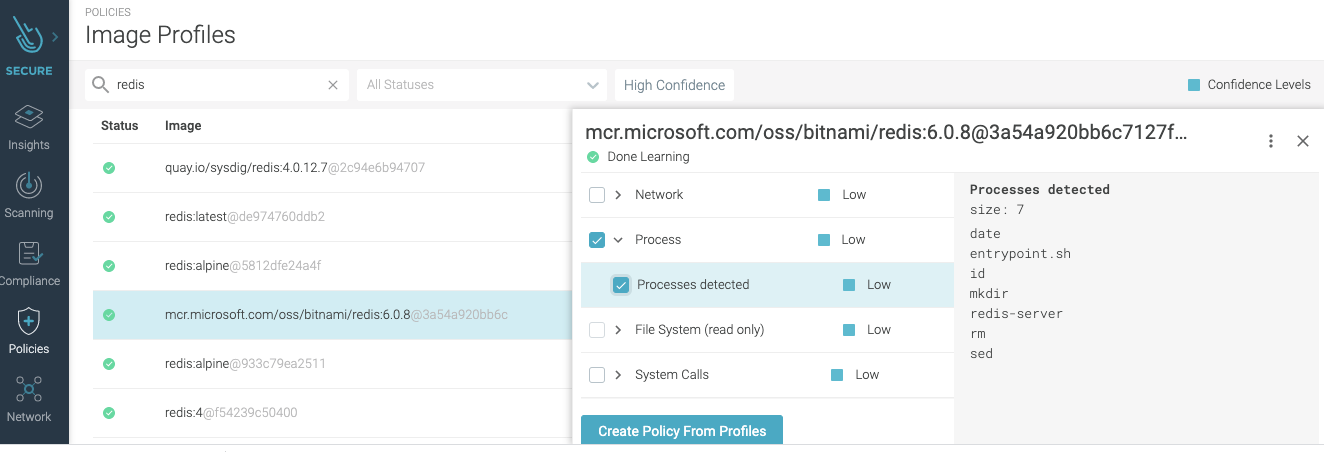Click the High Confidence filter button
Image resolution: width=1324 pixels, height=452 pixels.
pos(674,85)
